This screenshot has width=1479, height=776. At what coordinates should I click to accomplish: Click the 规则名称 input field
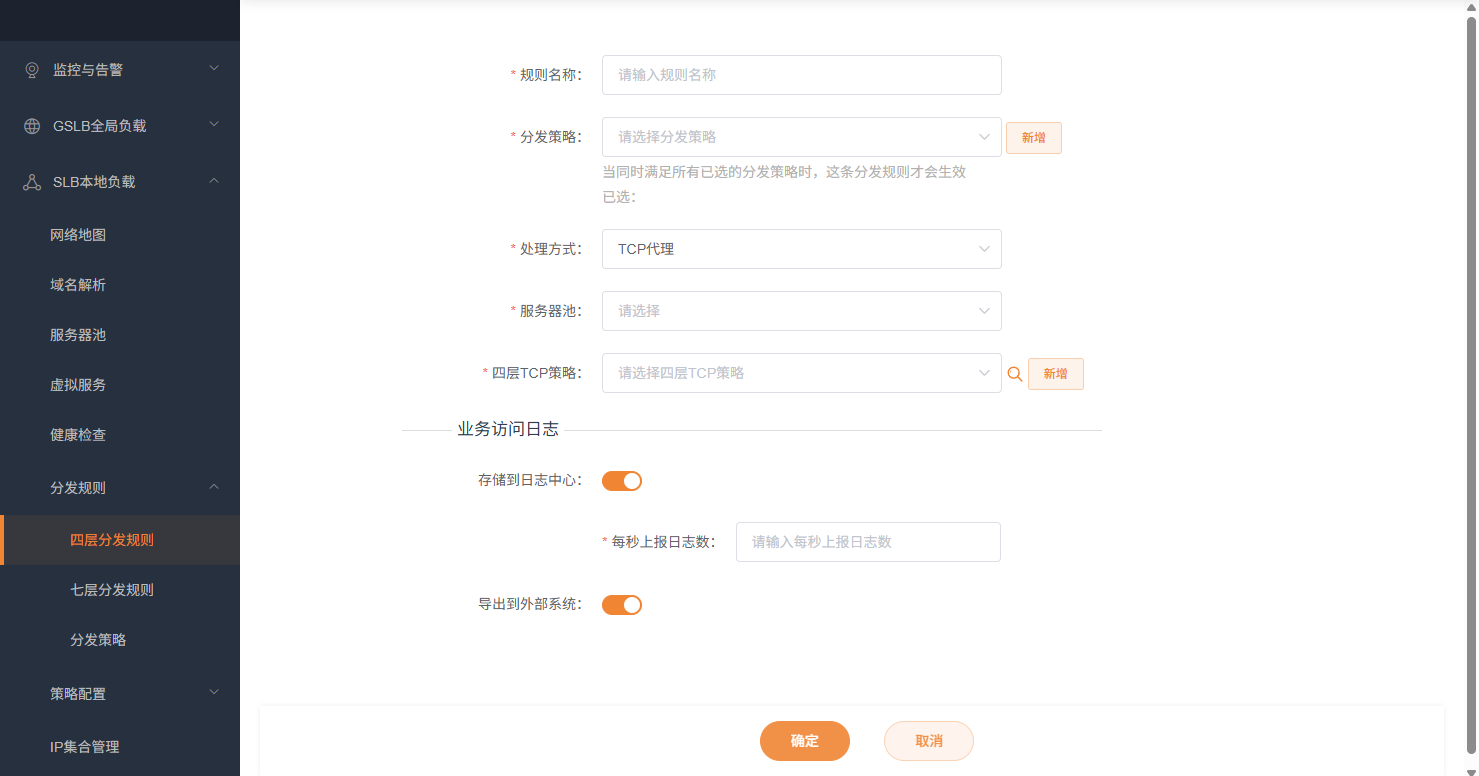tap(800, 74)
